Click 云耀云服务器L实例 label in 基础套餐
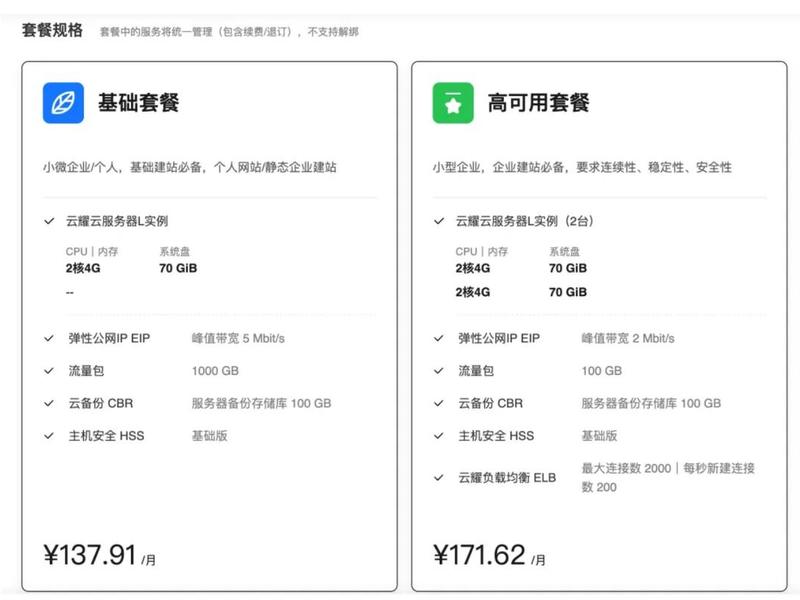The width and height of the screenshot is (800, 600). (x=117, y=221)
